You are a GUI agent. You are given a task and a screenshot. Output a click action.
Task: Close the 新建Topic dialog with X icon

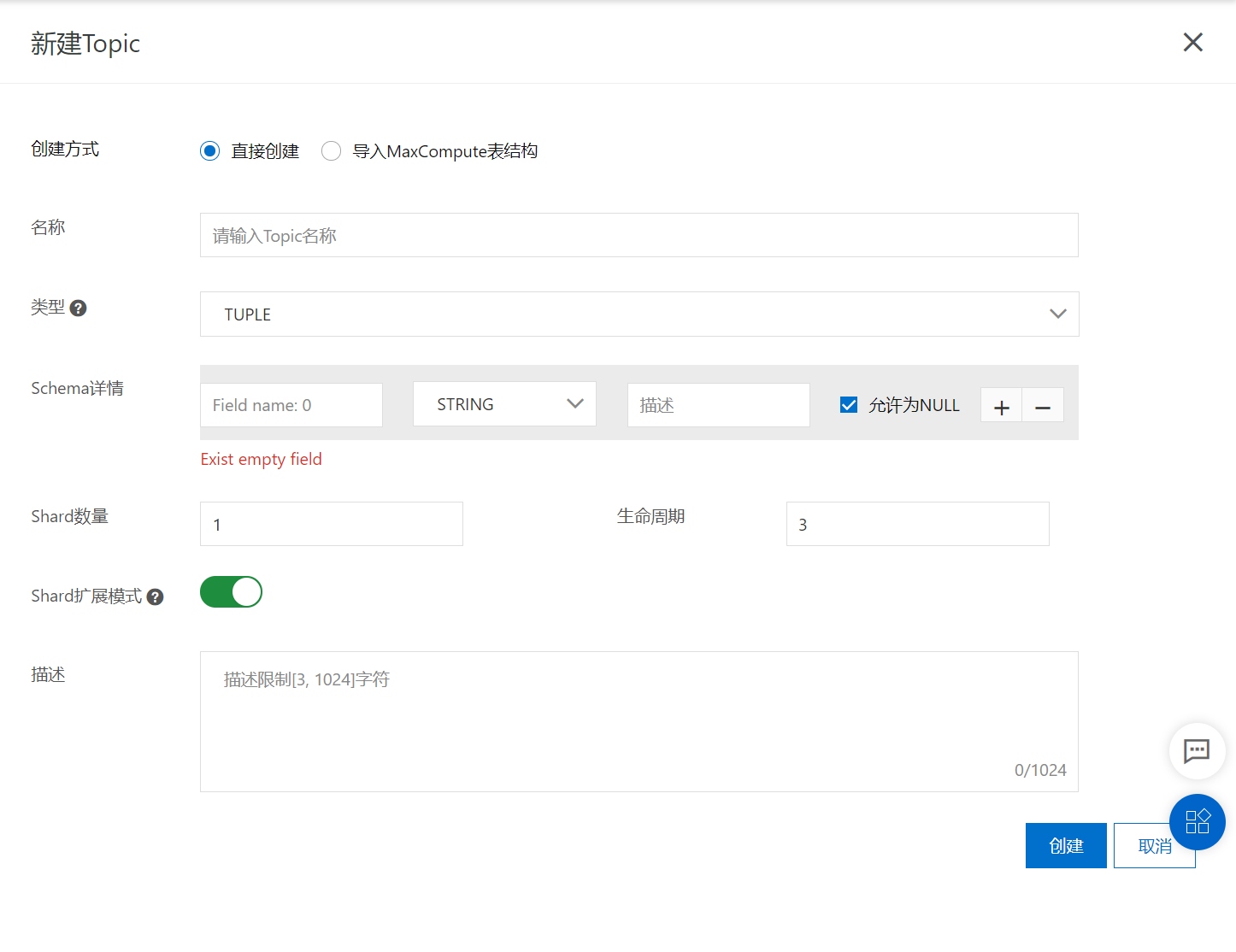[x=1192, y=42]
